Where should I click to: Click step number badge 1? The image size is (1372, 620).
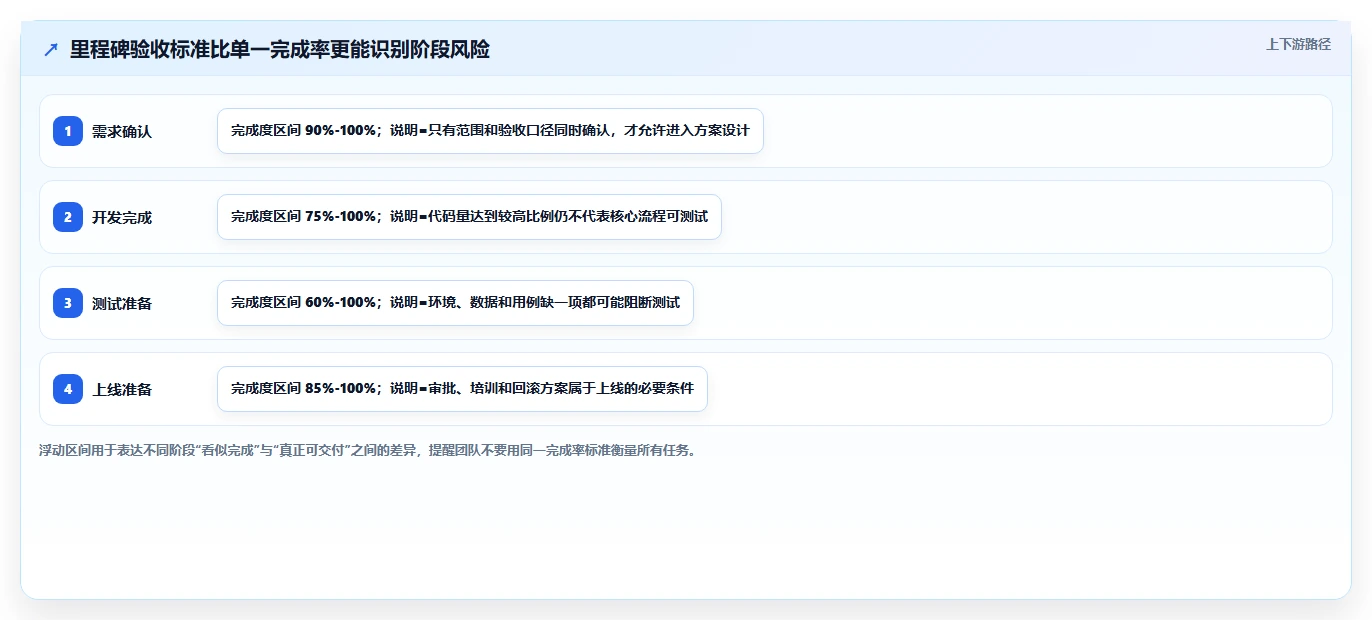[68, 131]
